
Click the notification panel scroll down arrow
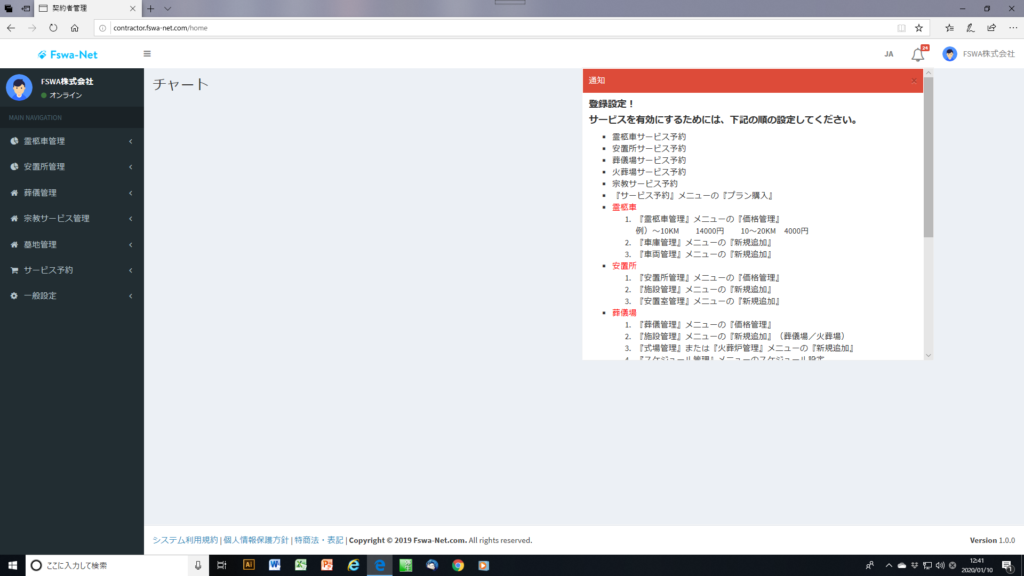(928, 356)
